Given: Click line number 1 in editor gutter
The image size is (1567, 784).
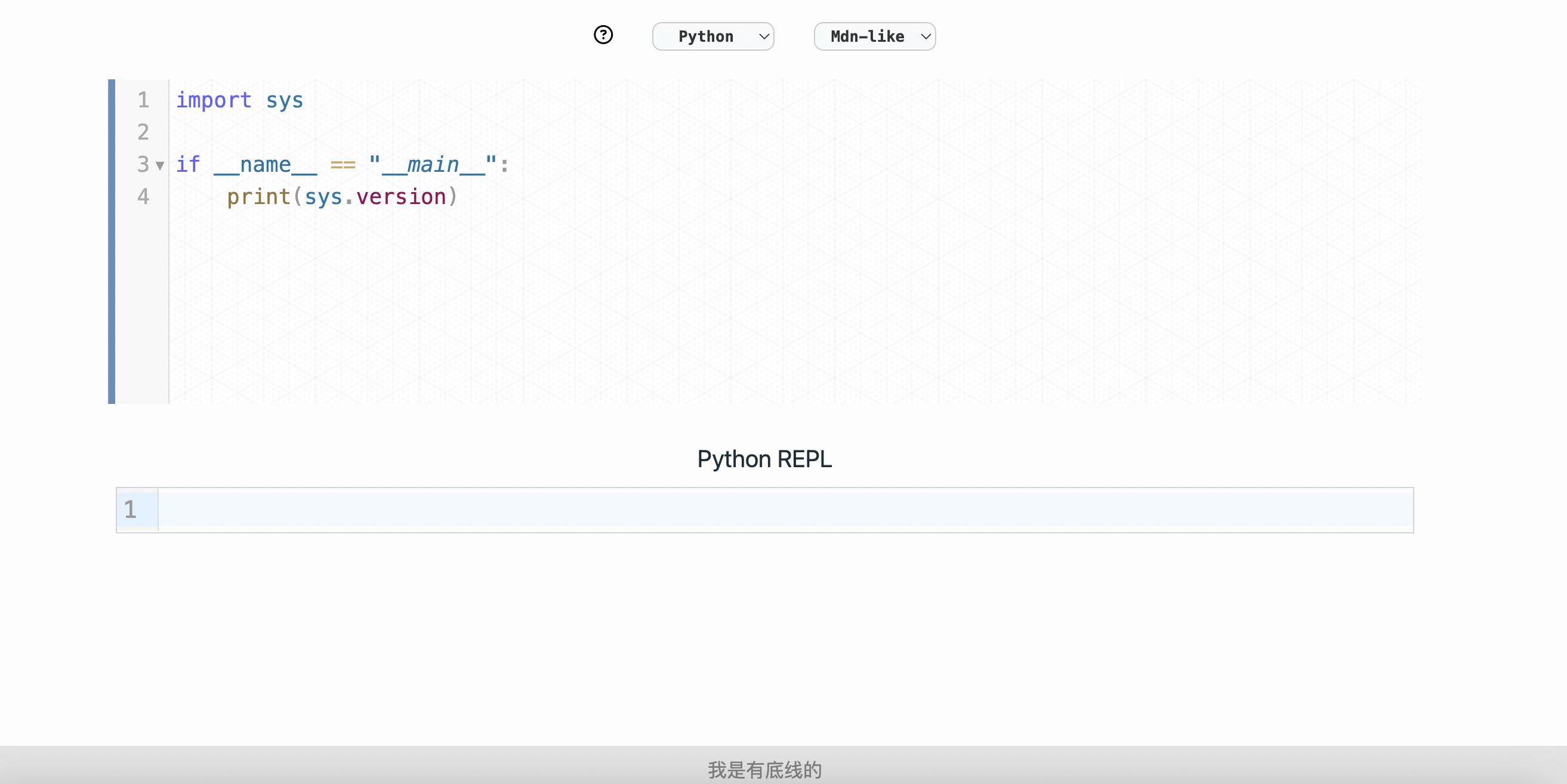Looking at the screenshot, I should (x=143, y=100).
